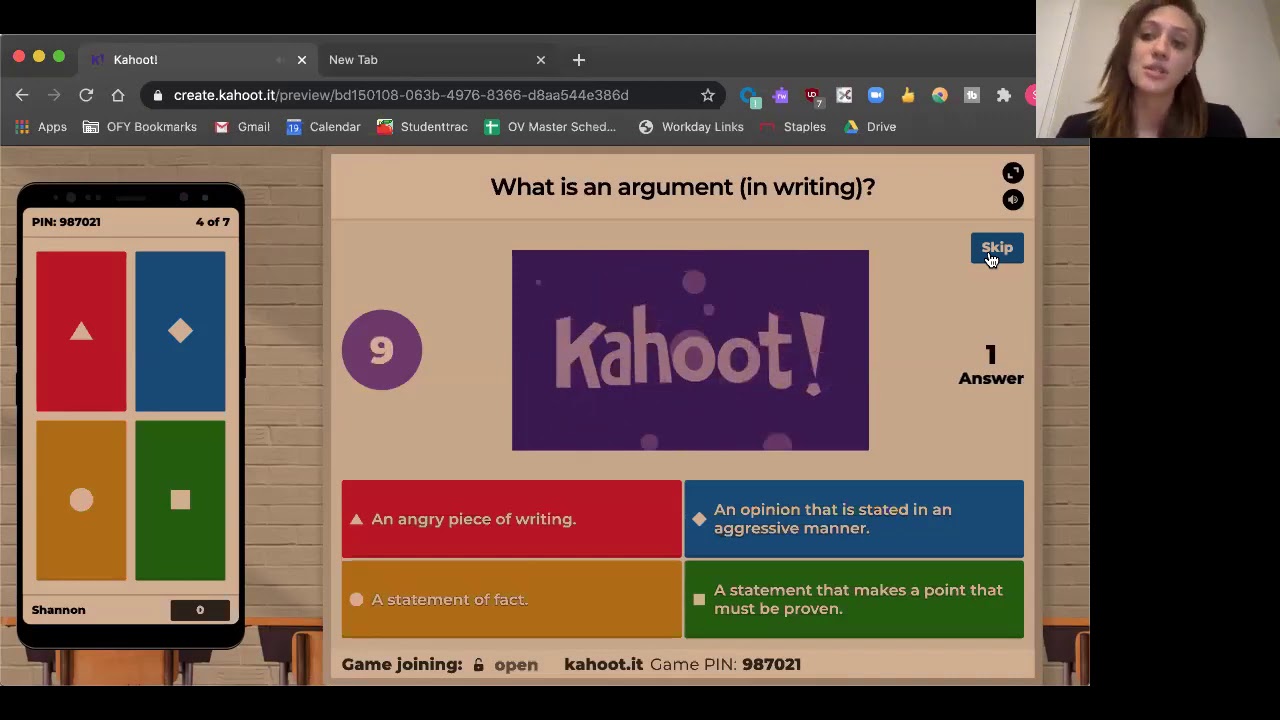Viewport: 1280px width, 720px height.
Task: Close the Kahoot! browser tab
Action: click(302, 60)
